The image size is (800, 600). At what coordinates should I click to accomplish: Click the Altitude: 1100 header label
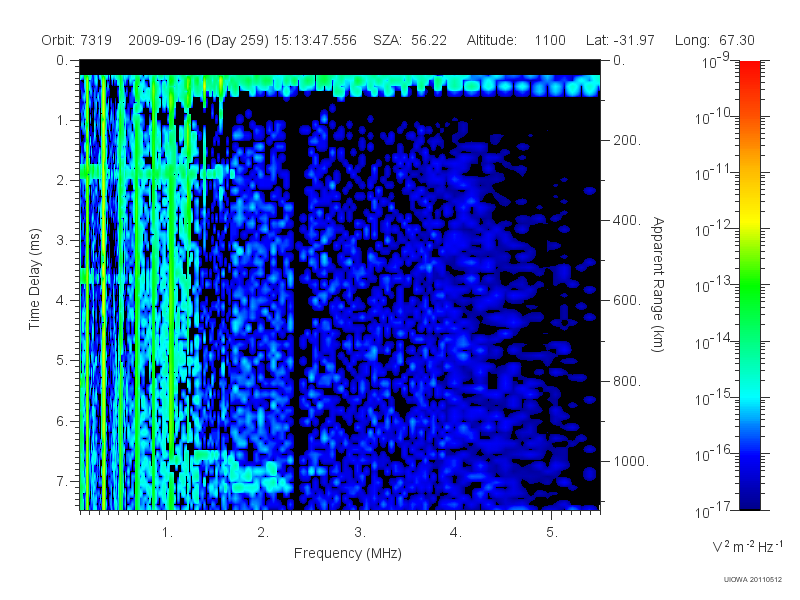click(516, 40)
